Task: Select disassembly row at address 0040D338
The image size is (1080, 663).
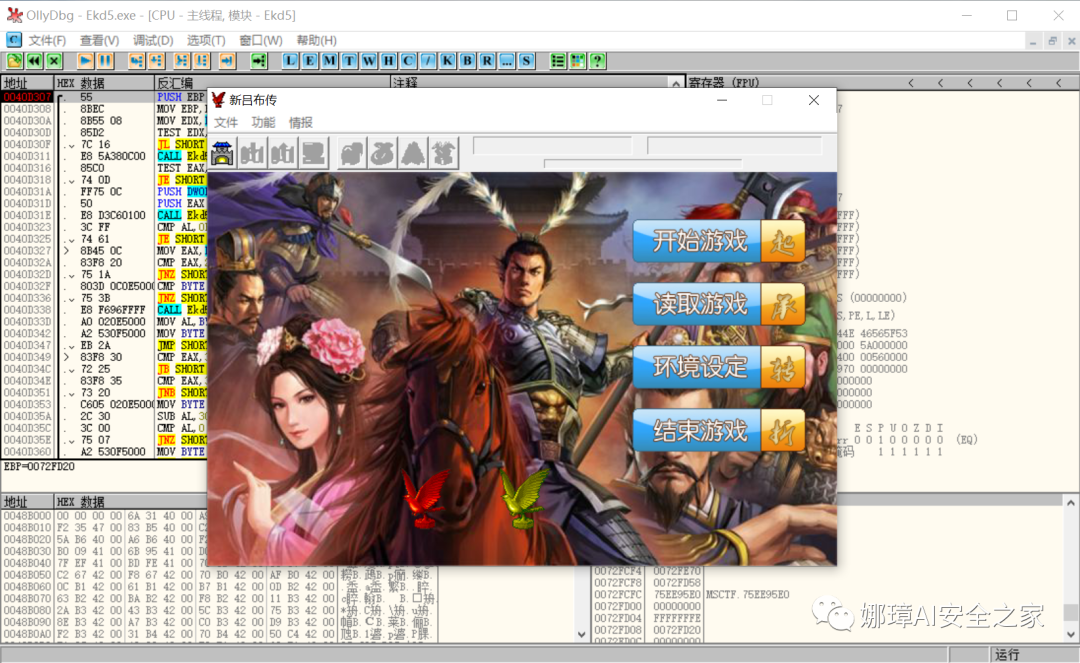Action: click(103, 310)
